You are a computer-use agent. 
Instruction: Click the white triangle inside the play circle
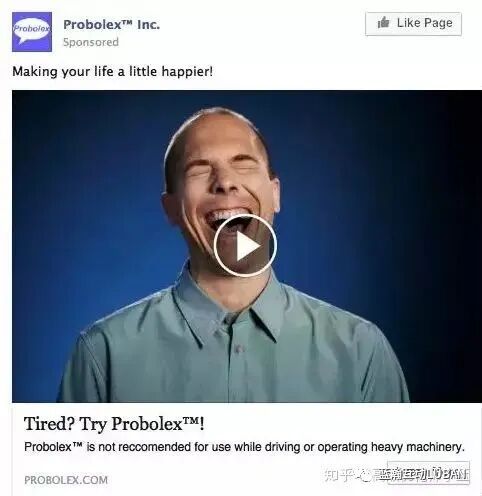tap(248, 246)
